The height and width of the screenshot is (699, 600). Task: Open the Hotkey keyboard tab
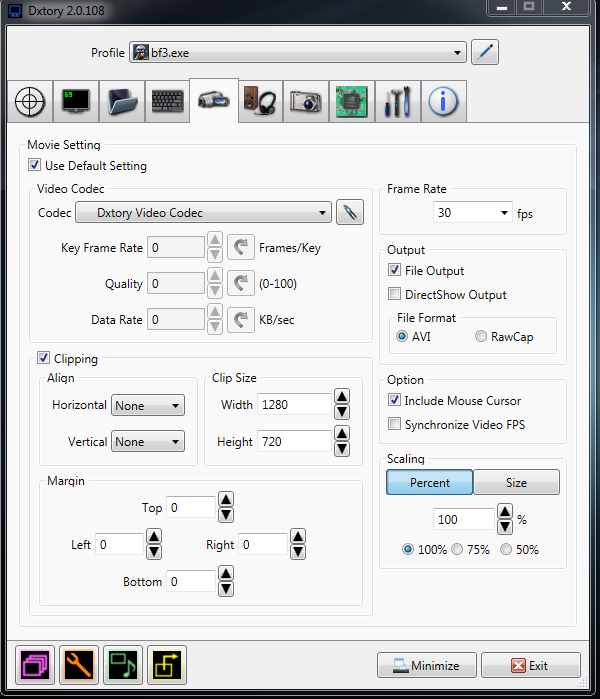[x=167, y=102]
